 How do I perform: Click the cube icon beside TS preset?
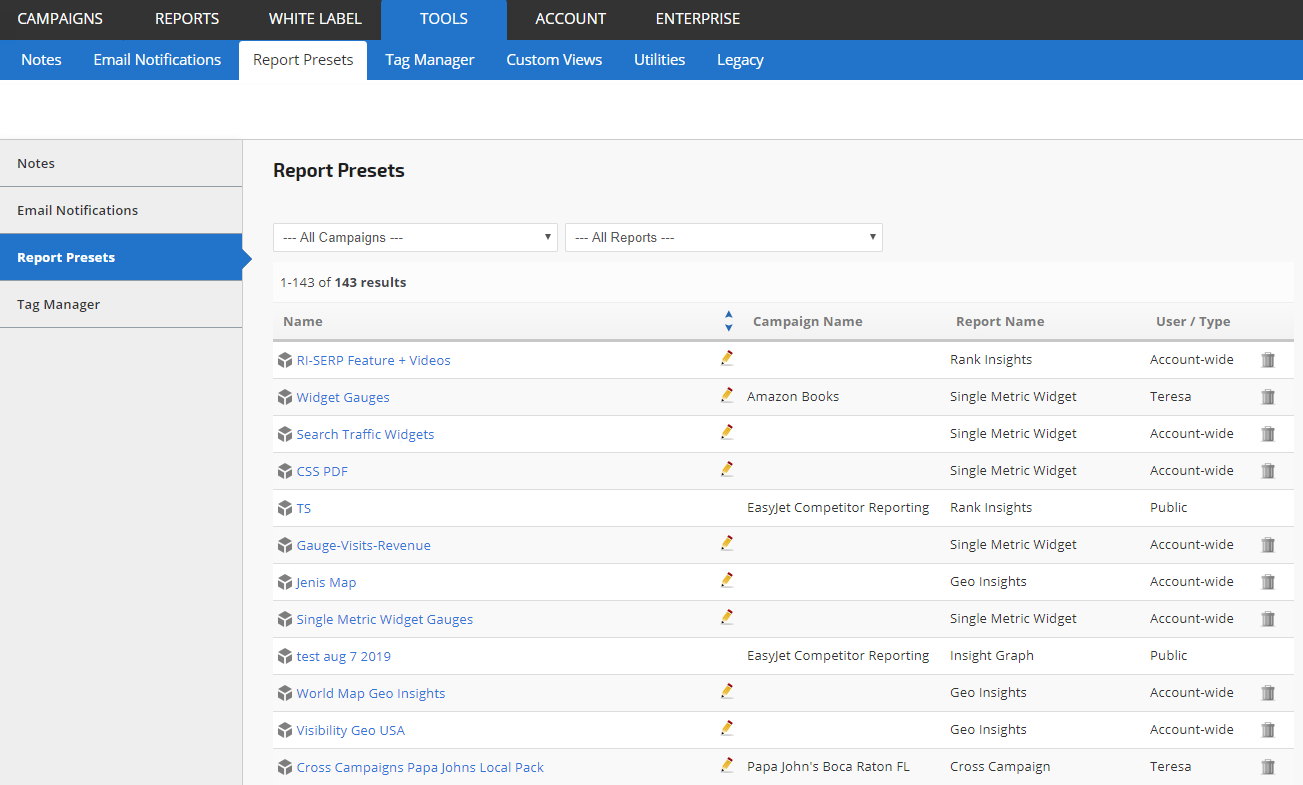(x=285, y=508)
